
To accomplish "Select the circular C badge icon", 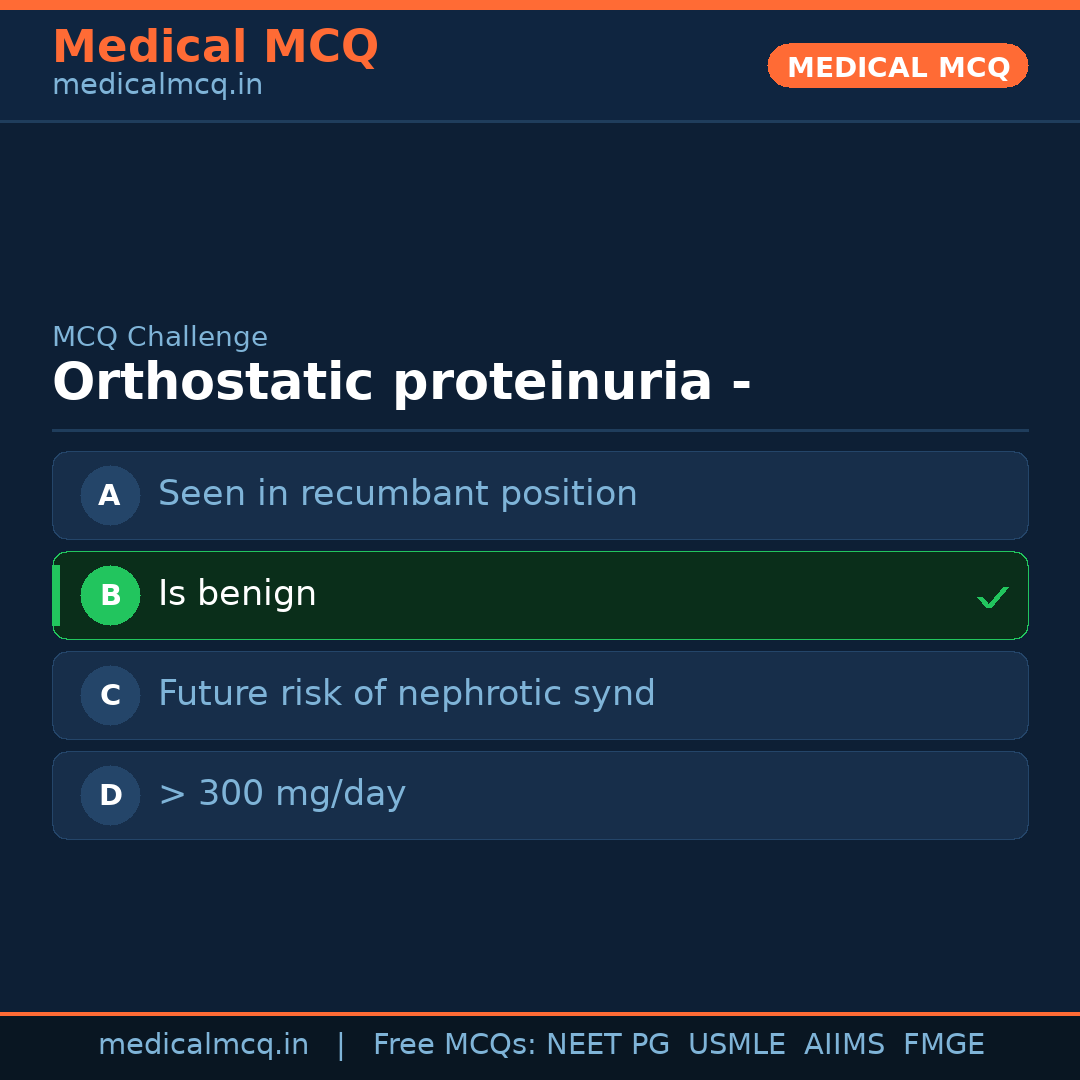I will tap(110, 695).
